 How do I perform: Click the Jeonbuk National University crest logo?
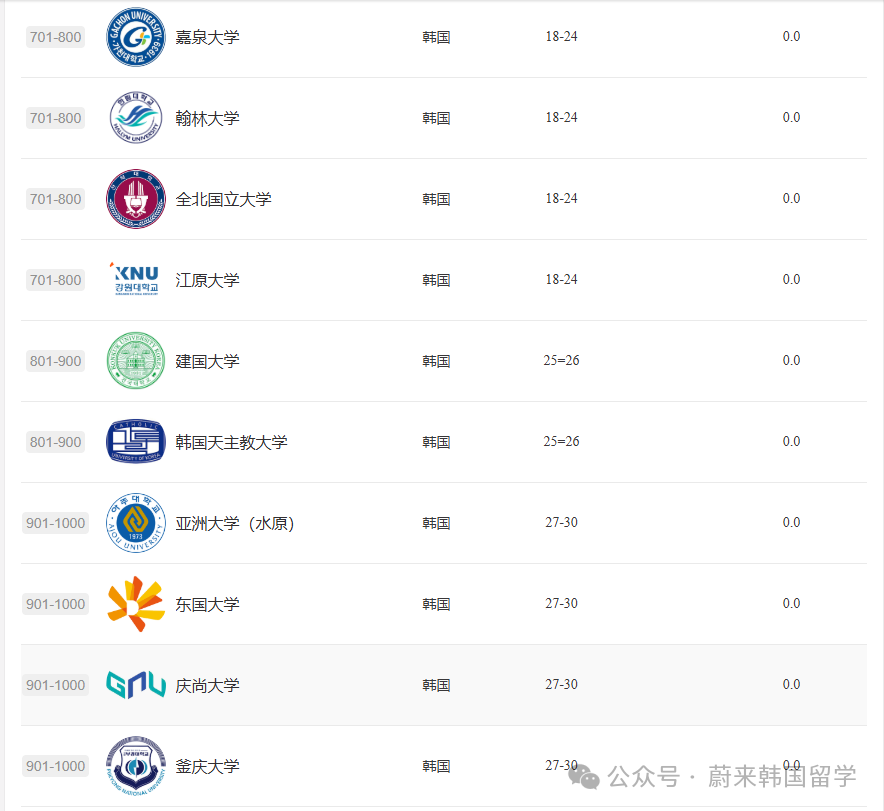tap(136, 199)
